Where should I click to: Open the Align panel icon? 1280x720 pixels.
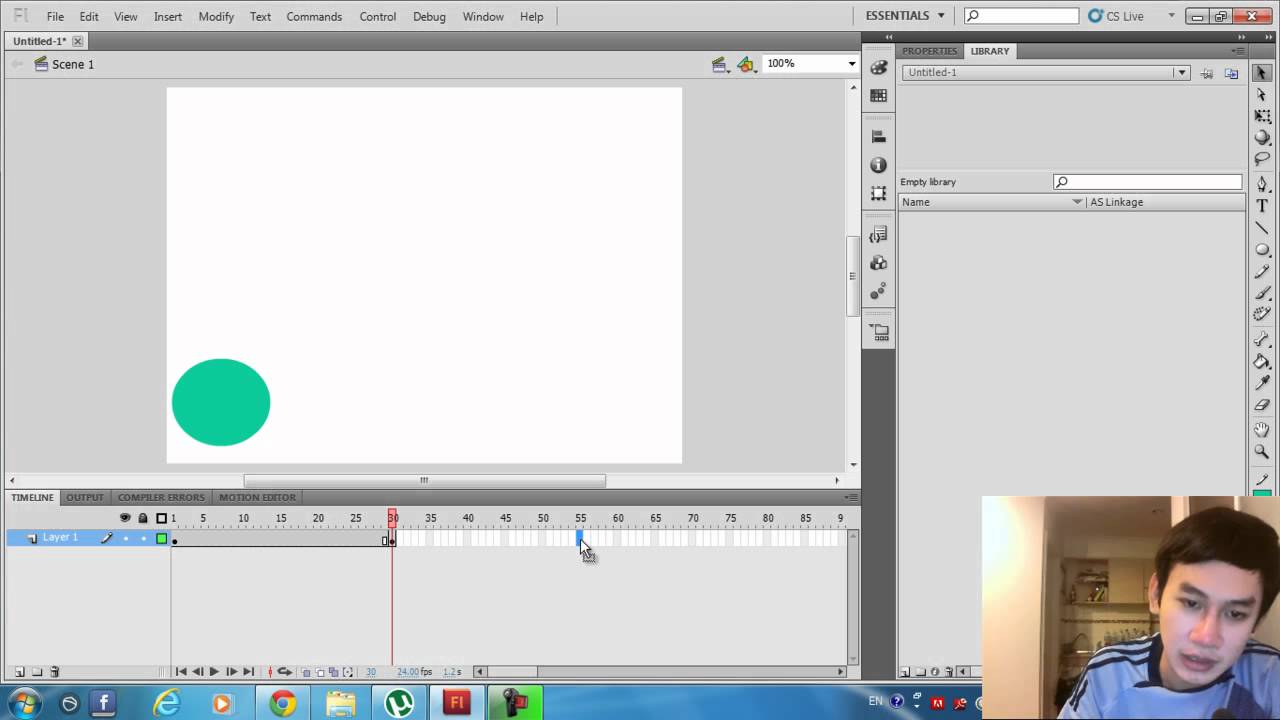[x=879, y=137]
